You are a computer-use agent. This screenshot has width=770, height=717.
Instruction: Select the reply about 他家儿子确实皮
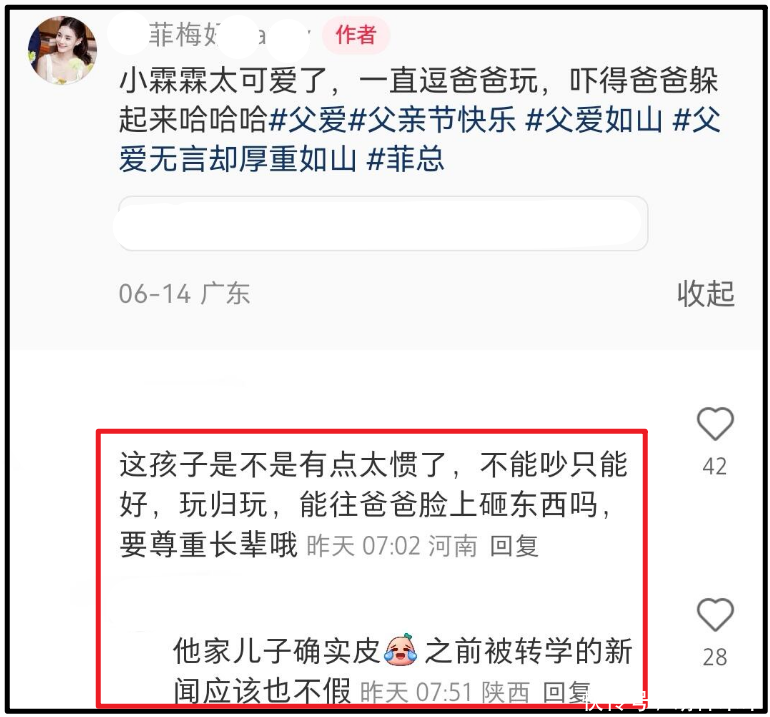point(403,671)
